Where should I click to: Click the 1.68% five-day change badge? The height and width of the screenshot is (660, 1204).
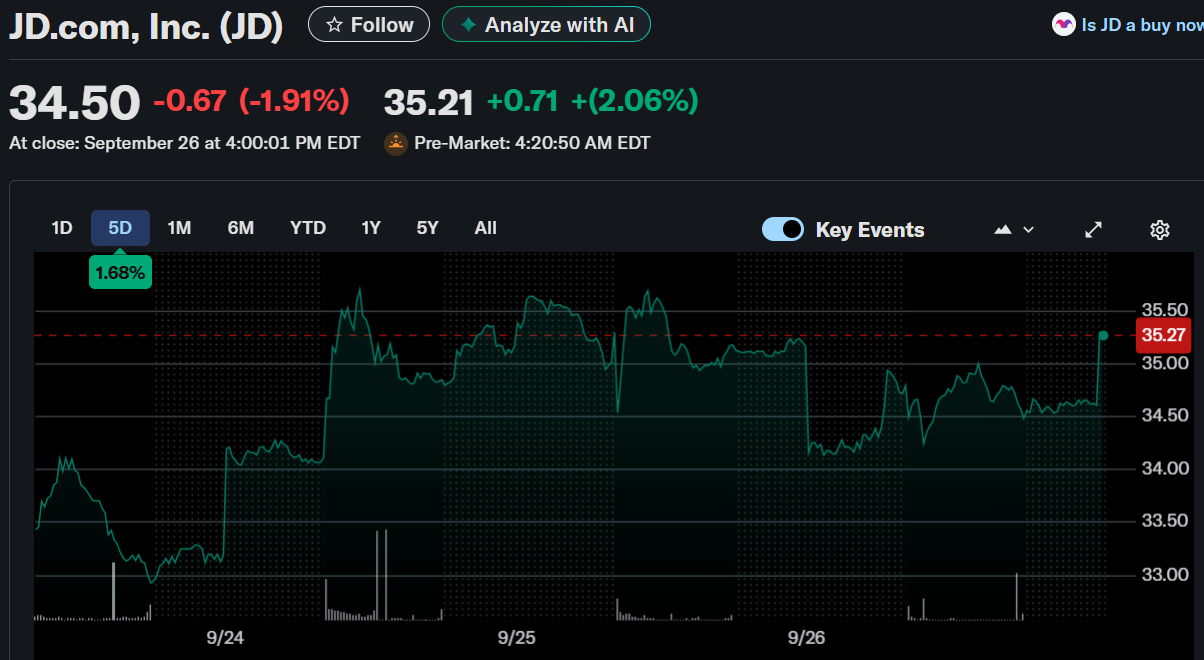(120, 272)
